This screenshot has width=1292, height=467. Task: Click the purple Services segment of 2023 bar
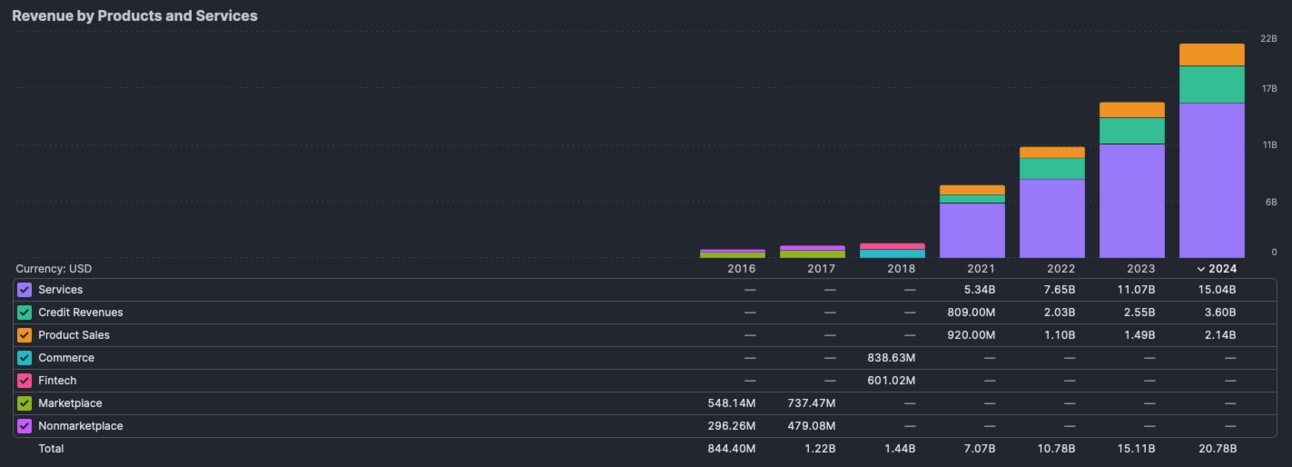click(1132, 200)
